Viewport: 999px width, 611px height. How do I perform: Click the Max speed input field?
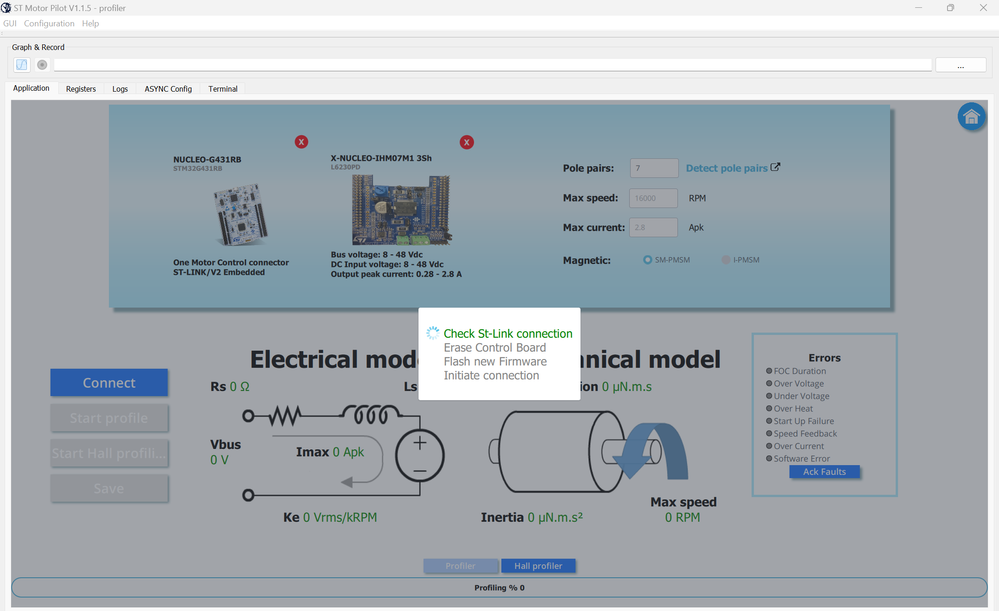point(654,198)
